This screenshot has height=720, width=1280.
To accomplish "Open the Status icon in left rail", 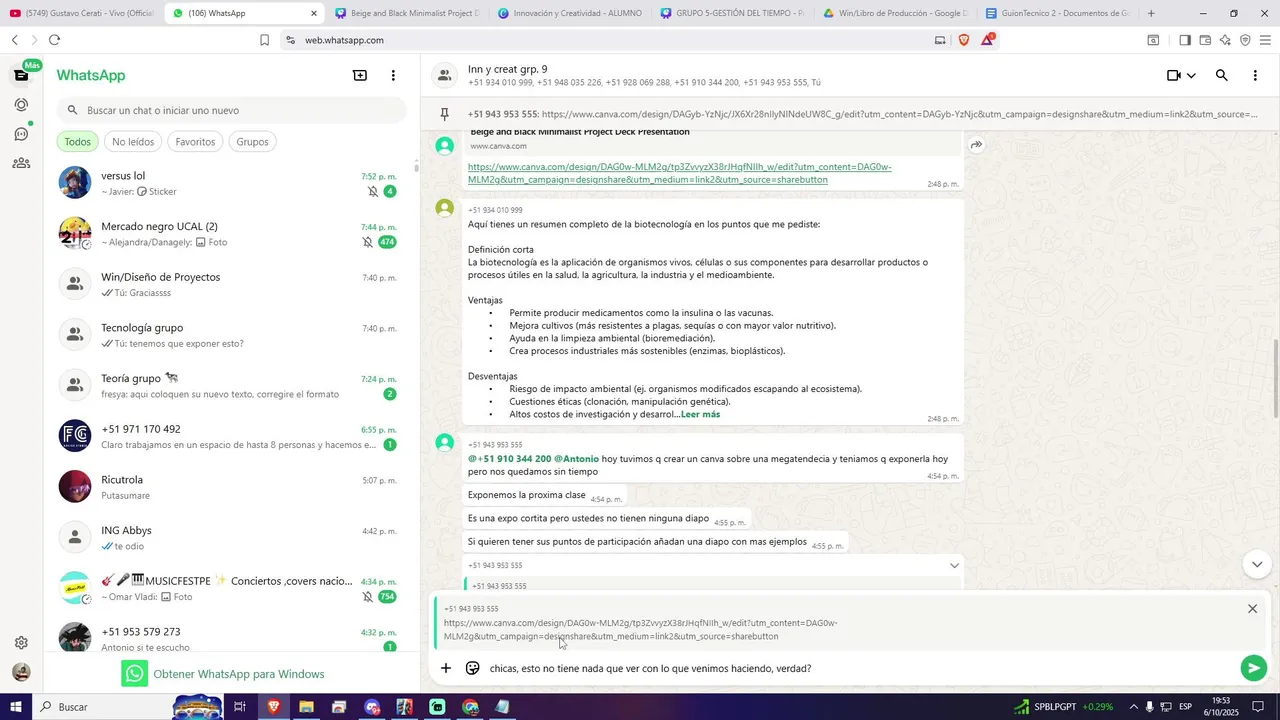I will tap(21, 104).
